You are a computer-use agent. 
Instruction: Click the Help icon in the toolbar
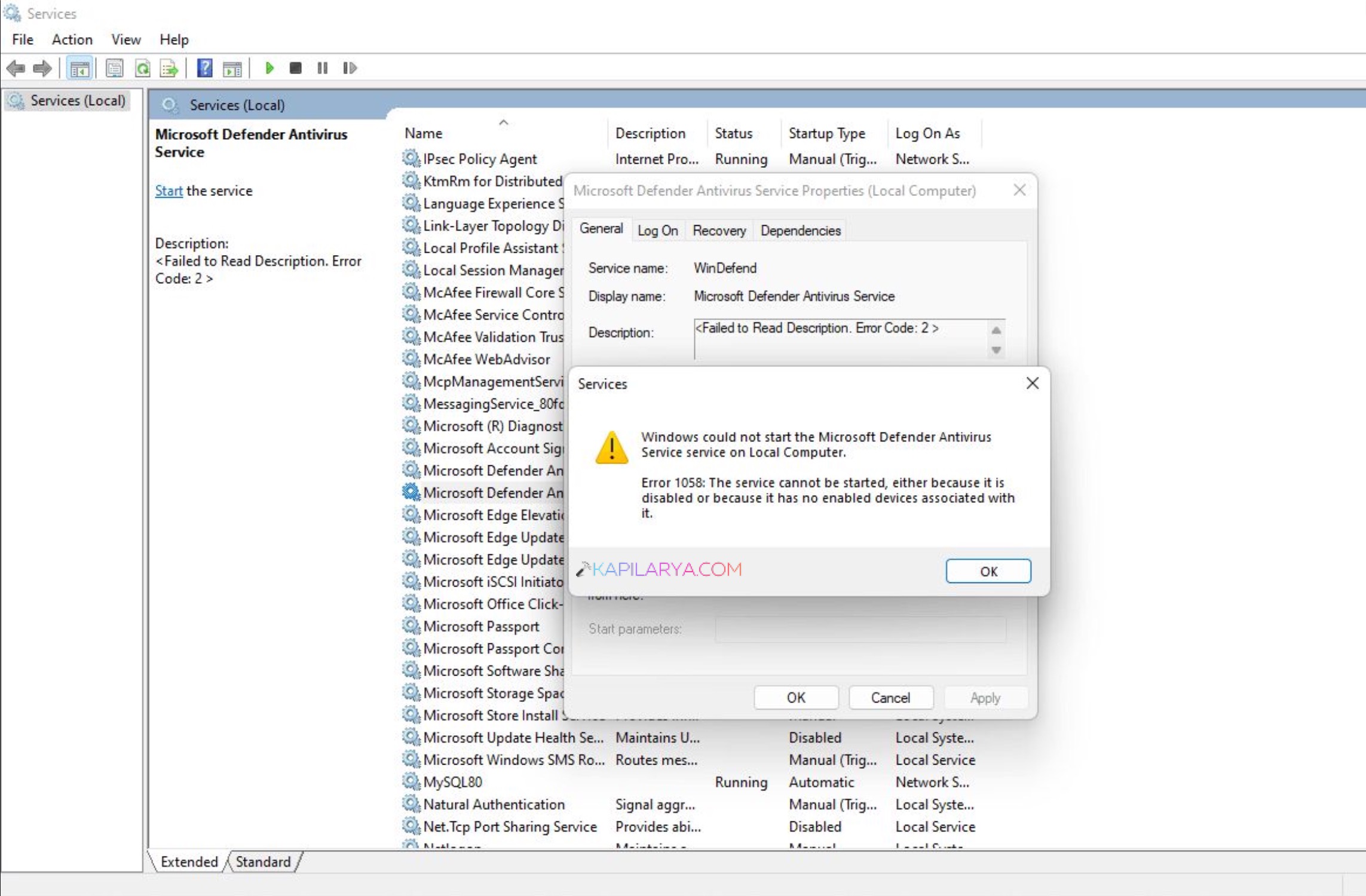pyautogui.click(x=204, y=68)
